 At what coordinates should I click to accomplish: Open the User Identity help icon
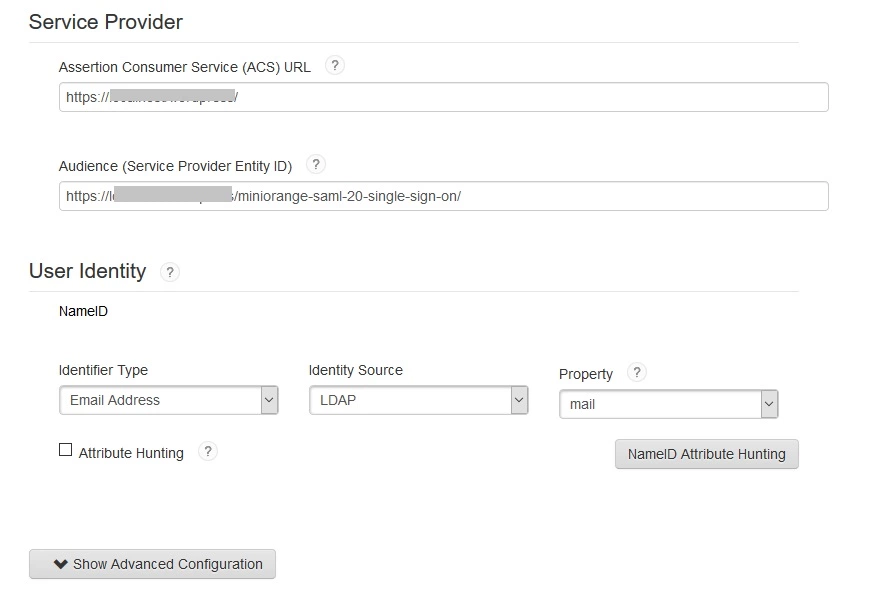tap(170, 272)
